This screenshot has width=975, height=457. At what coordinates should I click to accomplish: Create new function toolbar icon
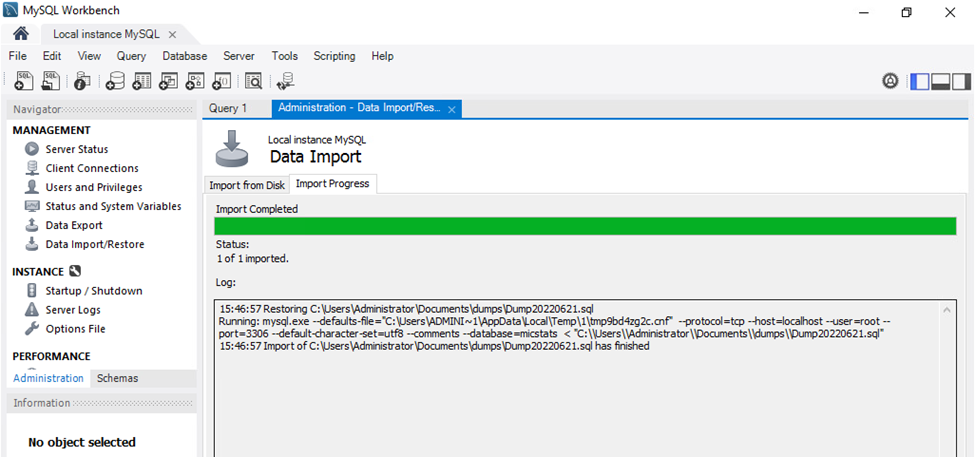pyautogui.click(x=222, y=81)
